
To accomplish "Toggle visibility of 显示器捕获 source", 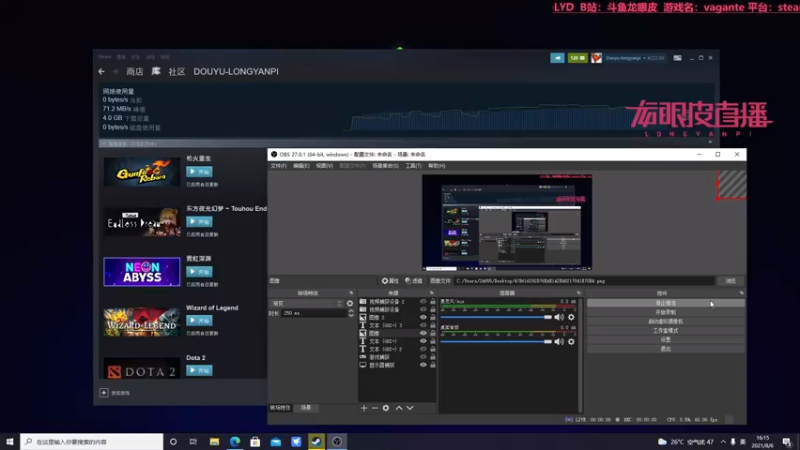I will pyautogui.click(x=423, y=365).
